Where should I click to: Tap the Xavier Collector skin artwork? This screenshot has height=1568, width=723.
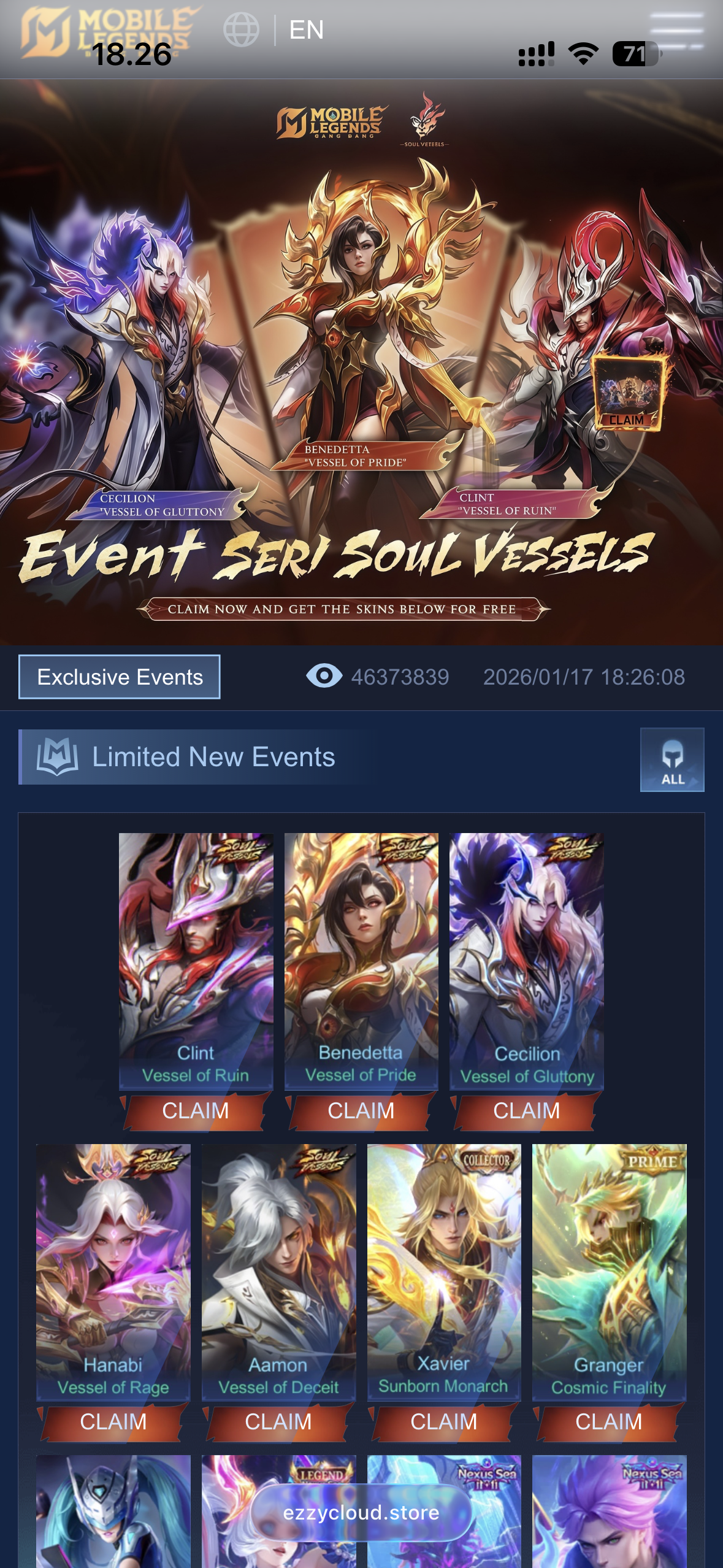point(444,1272)
